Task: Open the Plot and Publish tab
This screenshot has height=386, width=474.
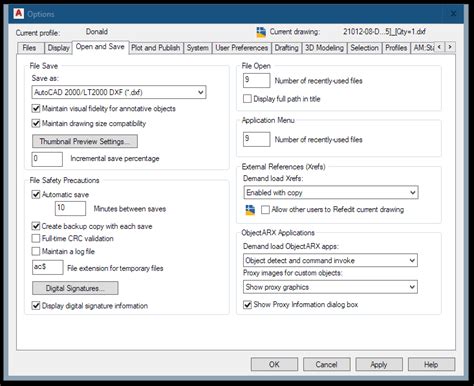Action: (156, 48)
